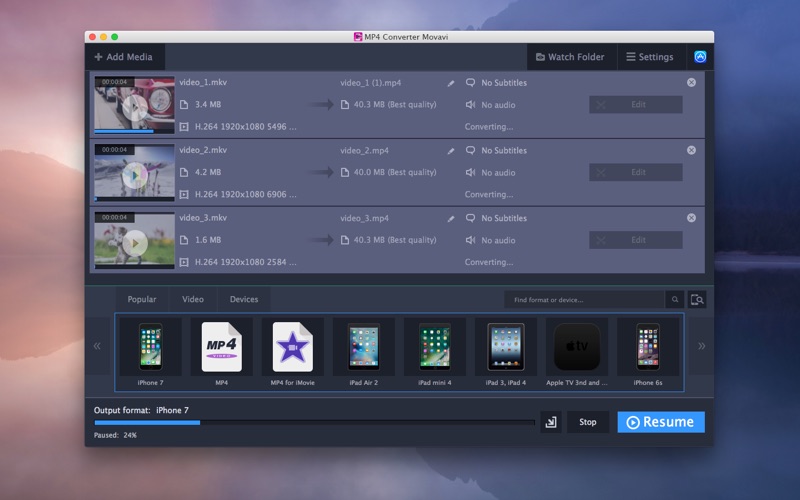Open the Settings menu
The height and width of the screenshot is (500, 800).
pos(650,57)
